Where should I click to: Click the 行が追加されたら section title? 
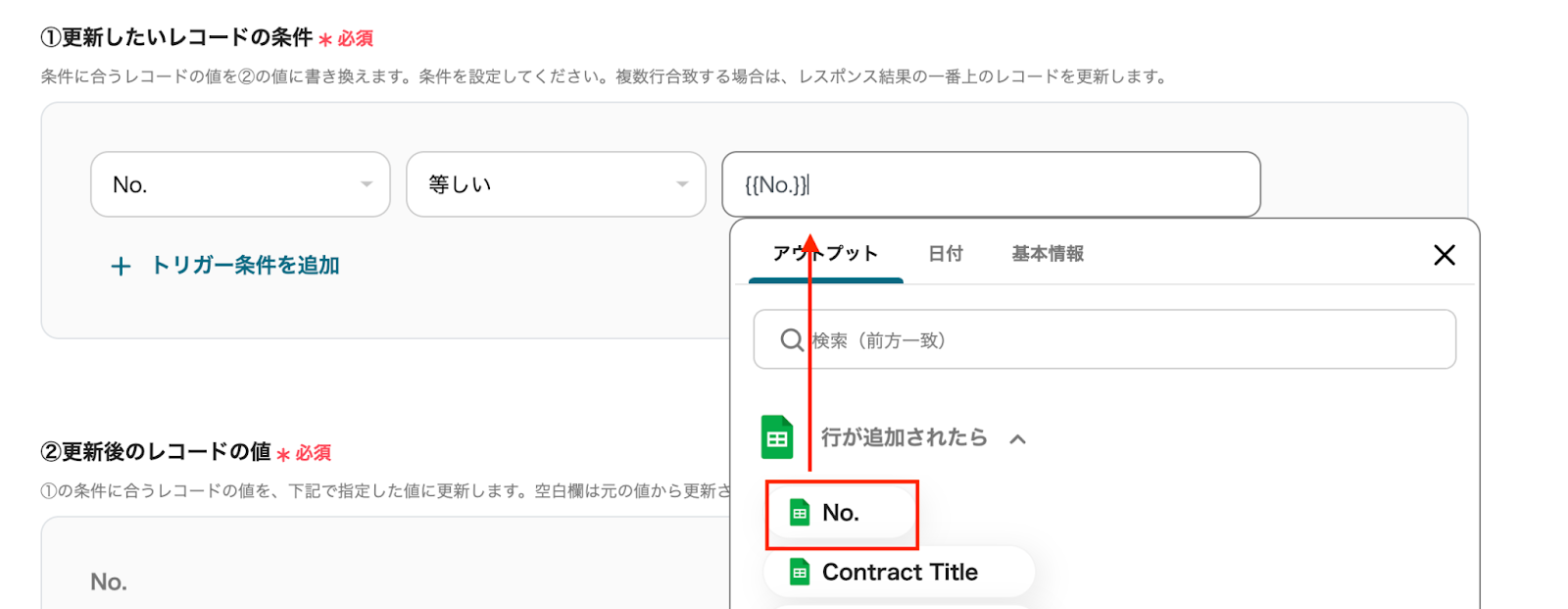click(x=904, y=437)
